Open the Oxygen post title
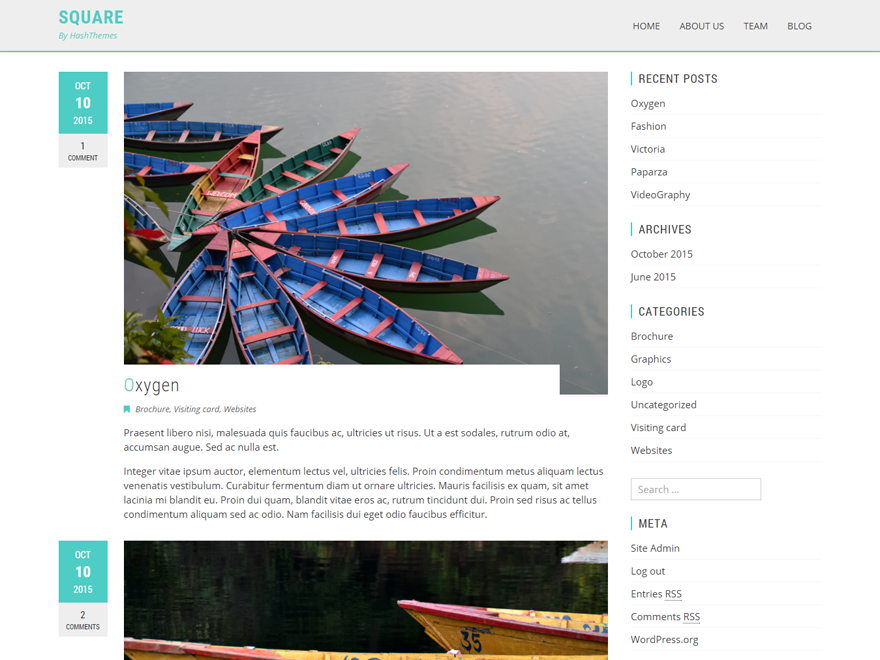This screenshot has height=660, width=880. tap(152, 386)
